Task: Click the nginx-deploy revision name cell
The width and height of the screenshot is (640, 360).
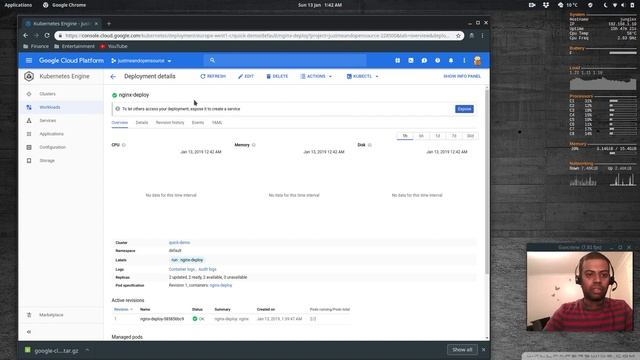Action: (x=162, y=319)
